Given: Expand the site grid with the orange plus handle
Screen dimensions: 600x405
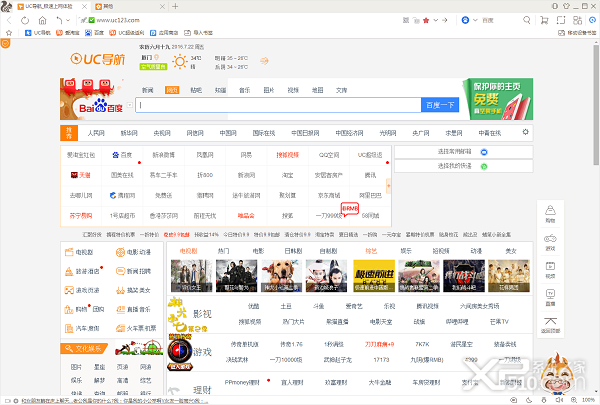Looking at the screenshot, I should [x=388, y=186].
